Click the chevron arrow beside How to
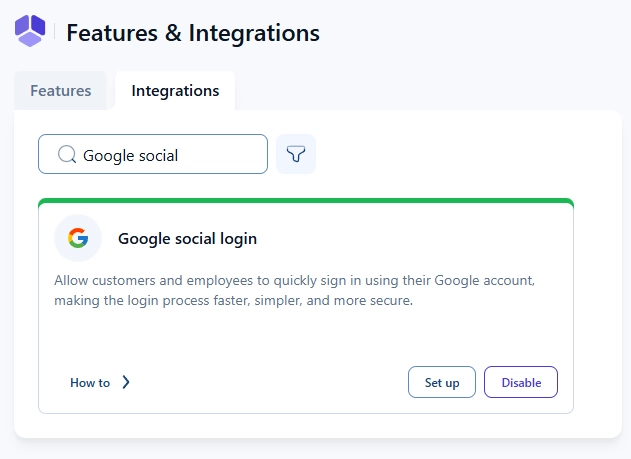631x459 pixels. click(x=126, y=382)
